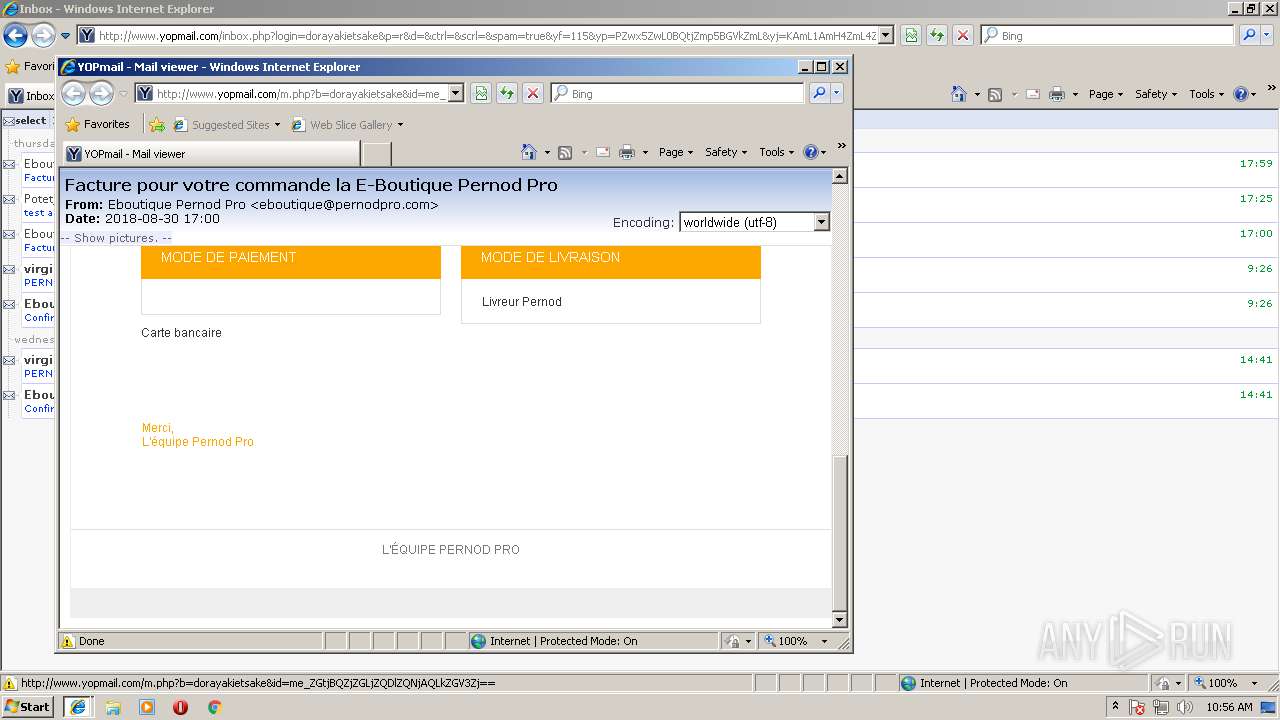Open Suggested Sites in Mail viewer
This screenshot has height=720, width=1280.
coord(227,125)
